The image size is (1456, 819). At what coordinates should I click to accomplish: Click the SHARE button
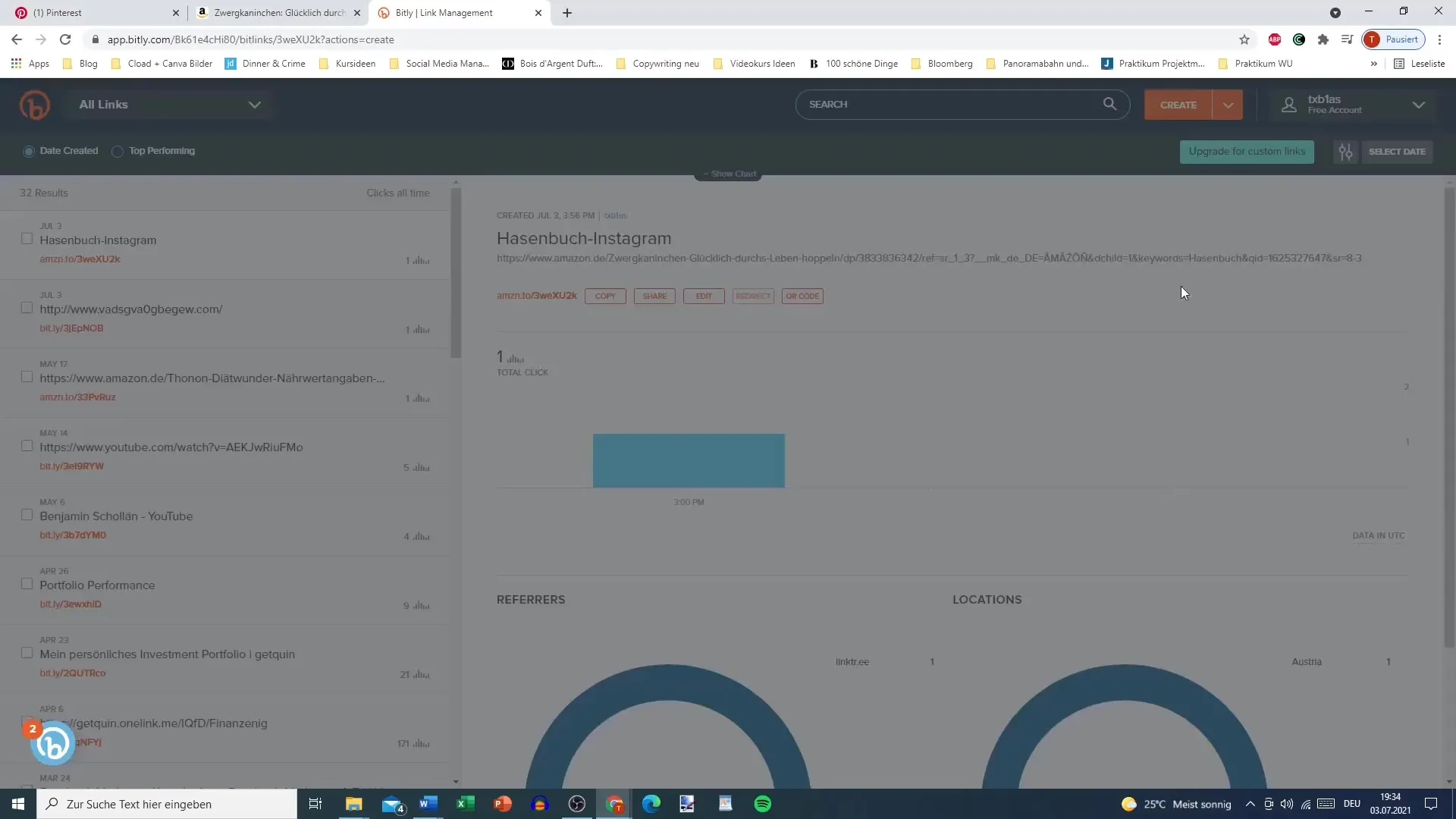(x=654, y=296)
